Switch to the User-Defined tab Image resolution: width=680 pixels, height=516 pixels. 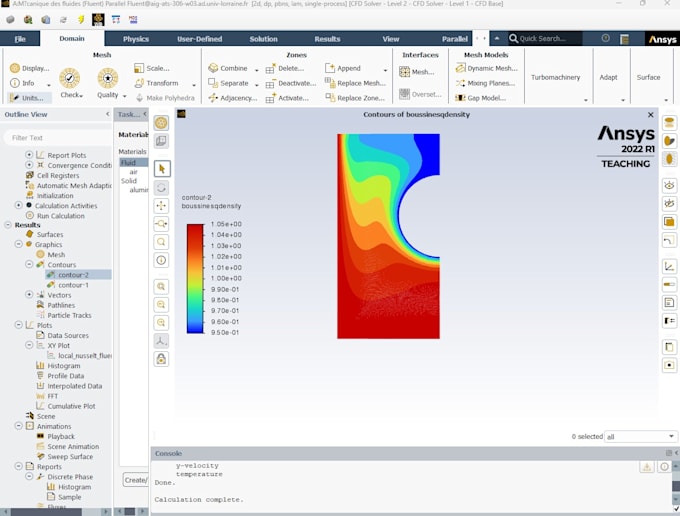pos(199,39)
